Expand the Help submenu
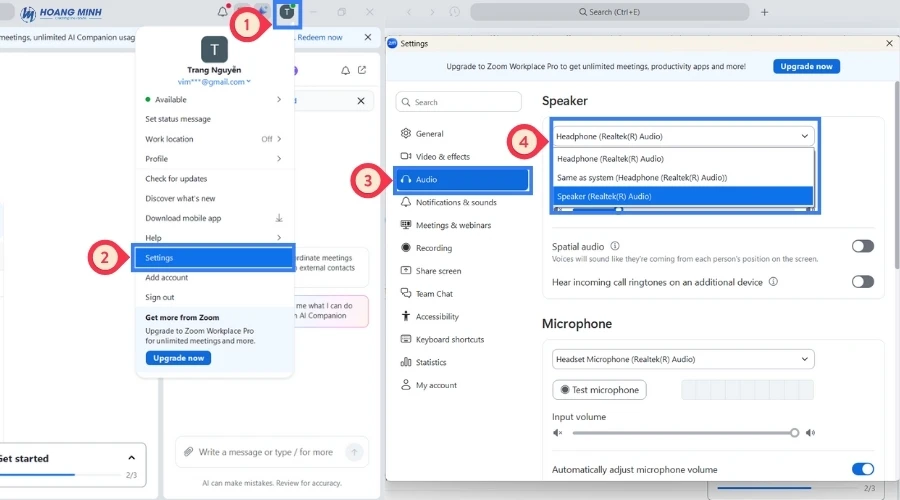 (x=279, y=238)
